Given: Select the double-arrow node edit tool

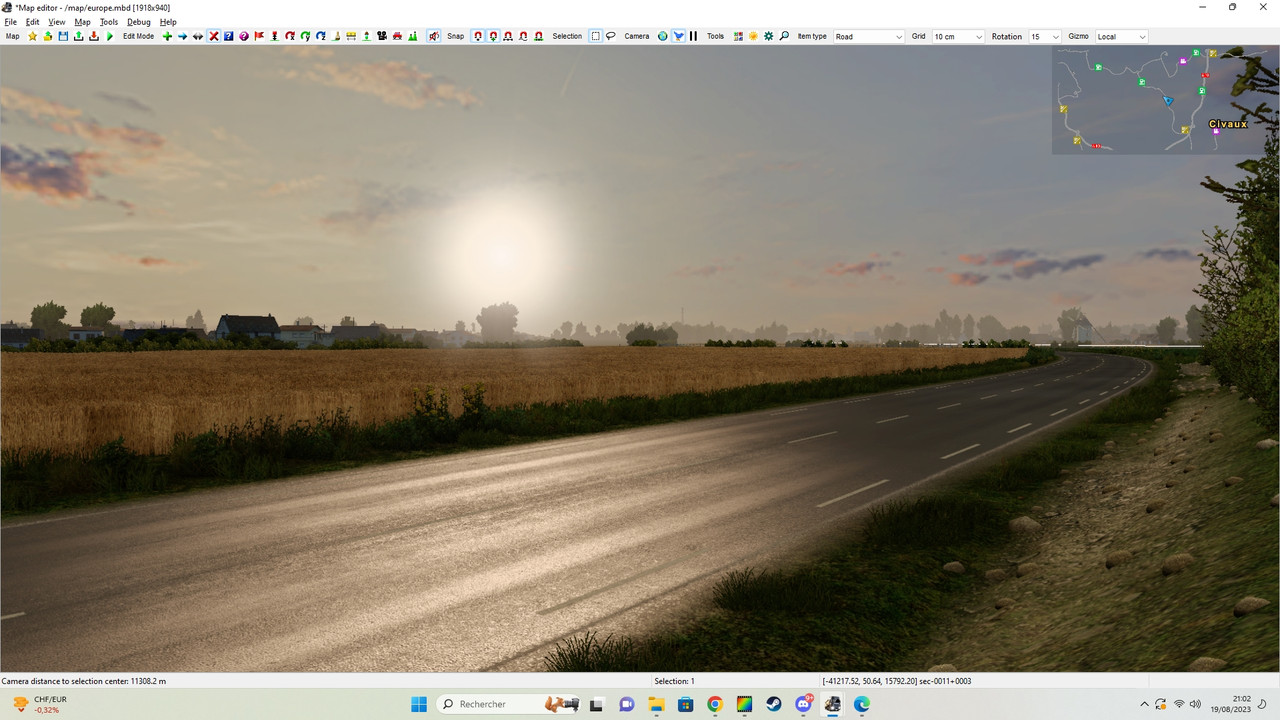Looking at the screenshot, I should (198, 36).
